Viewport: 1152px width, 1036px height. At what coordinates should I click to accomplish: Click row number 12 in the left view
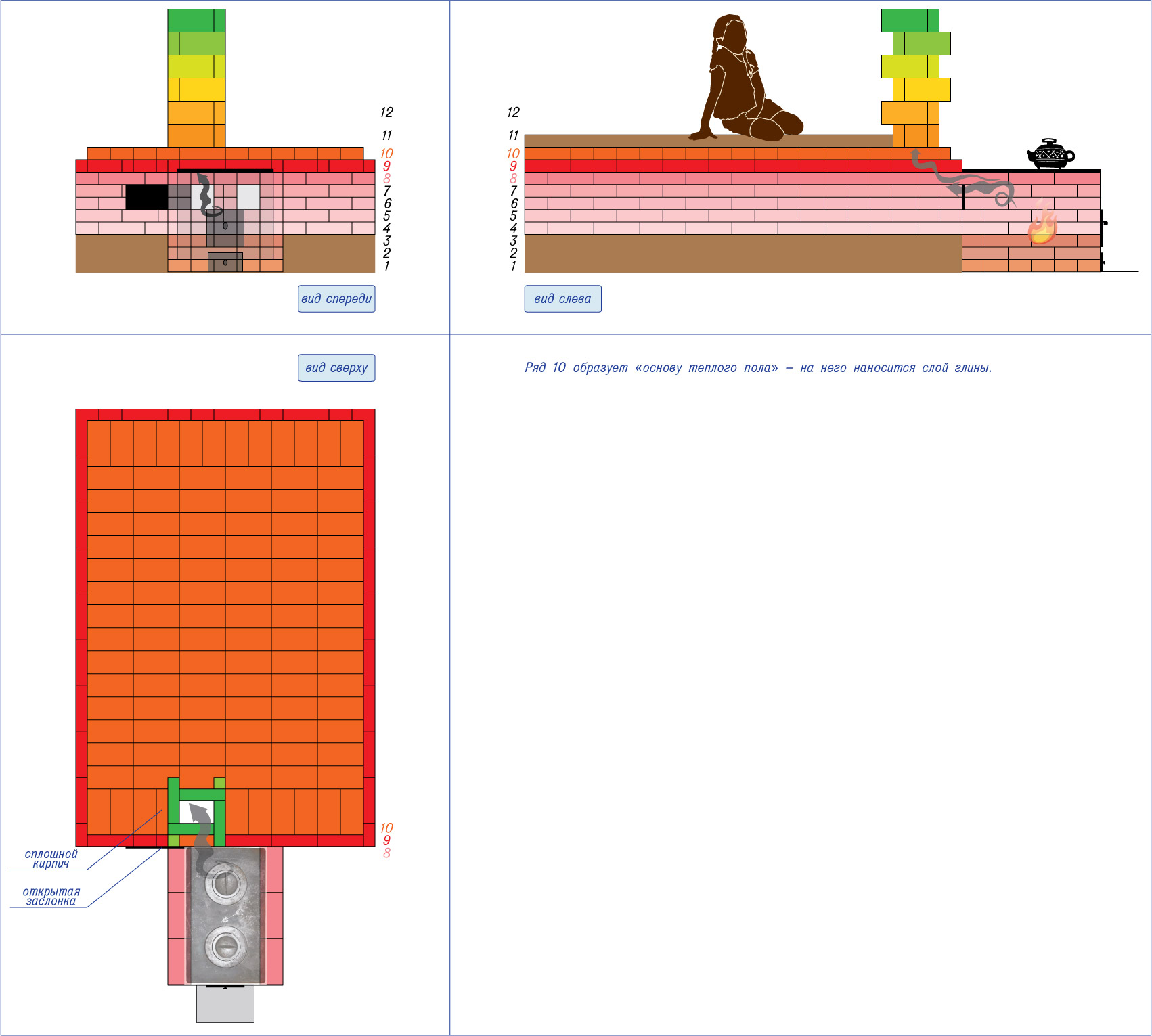(x=513, y=112)
